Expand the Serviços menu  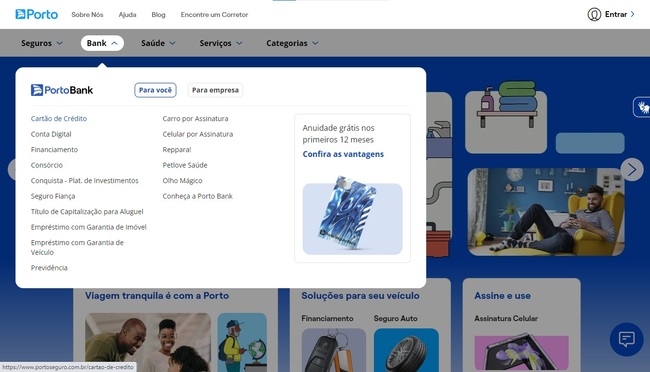[221, 43]
